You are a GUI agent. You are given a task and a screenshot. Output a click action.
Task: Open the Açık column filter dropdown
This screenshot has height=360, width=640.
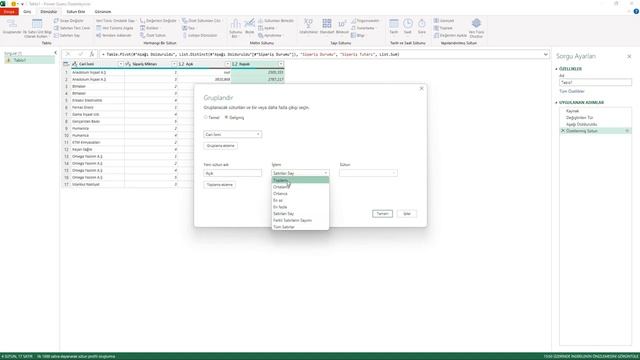point(227,64)
